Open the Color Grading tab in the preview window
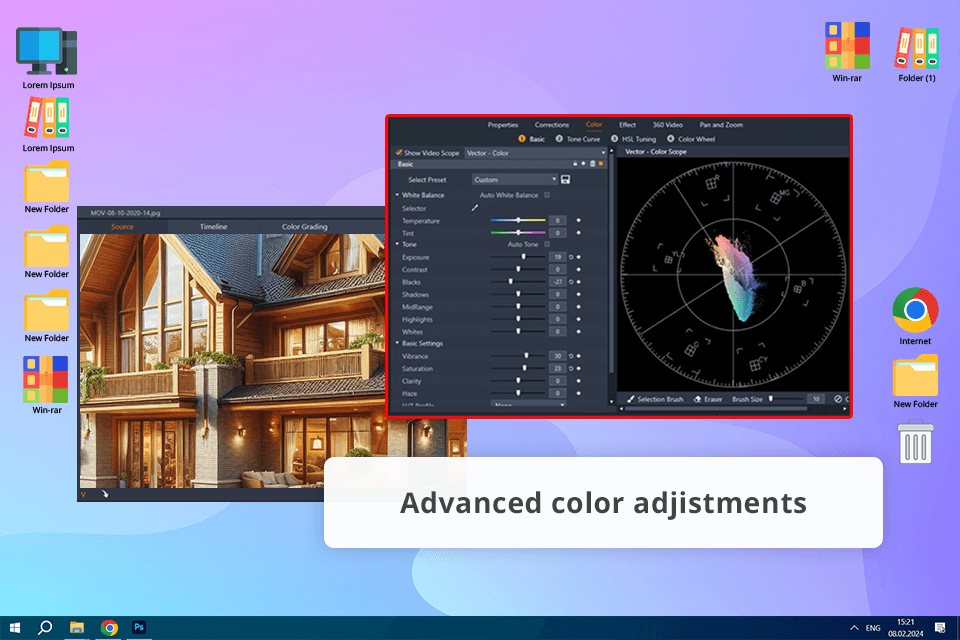Image resolution: width=960 pixels, height=640 pixels. coord(304,227)
